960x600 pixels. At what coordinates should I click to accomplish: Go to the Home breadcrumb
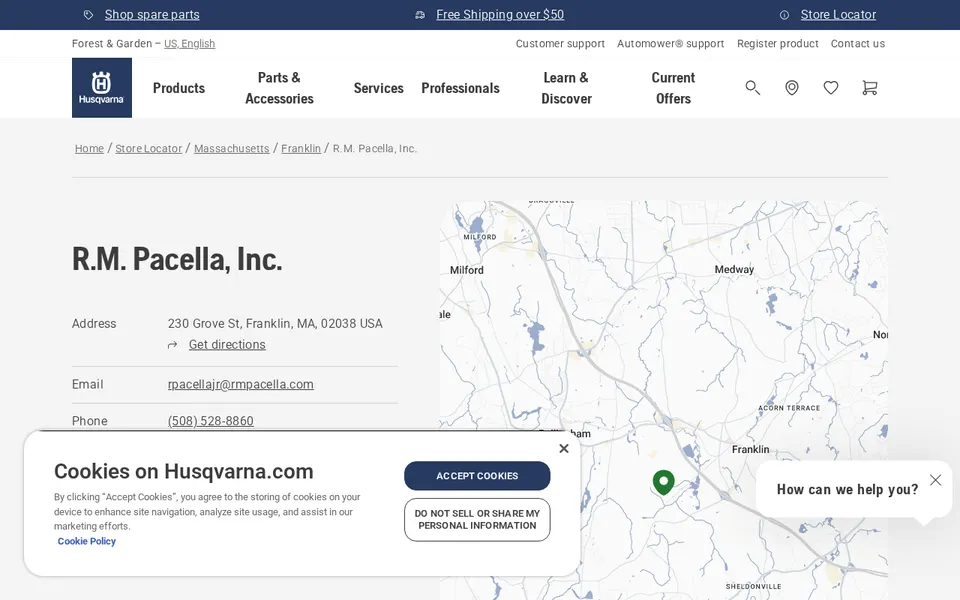click(89, 149)
